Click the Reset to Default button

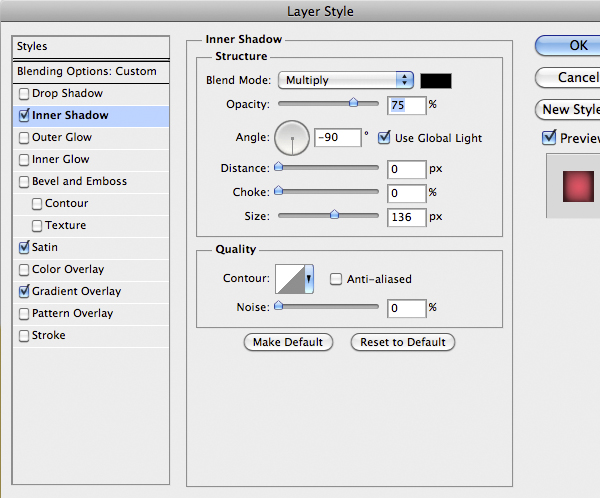403,342
